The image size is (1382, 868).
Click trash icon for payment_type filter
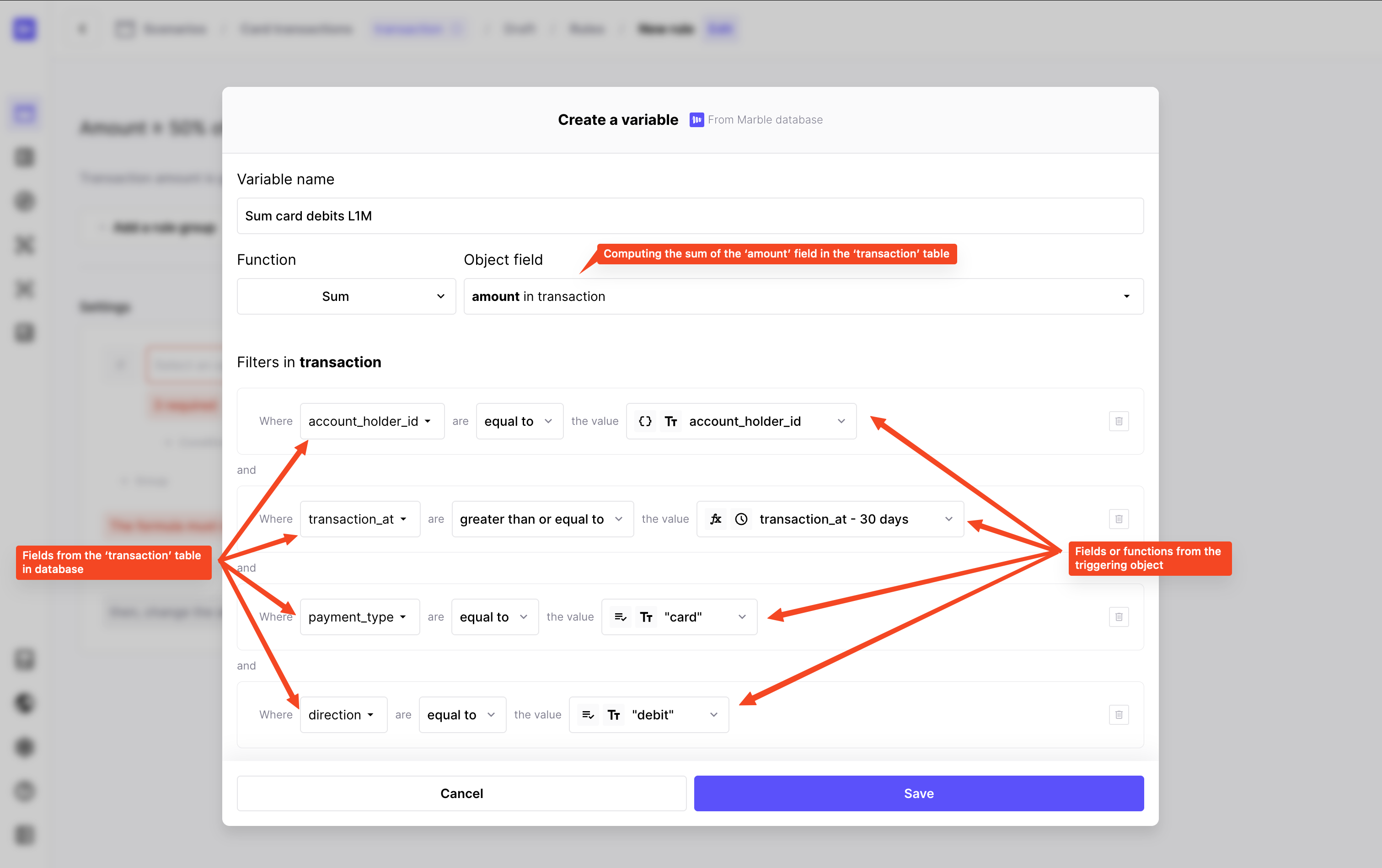pyautogui.click(x=1118, y=617)
